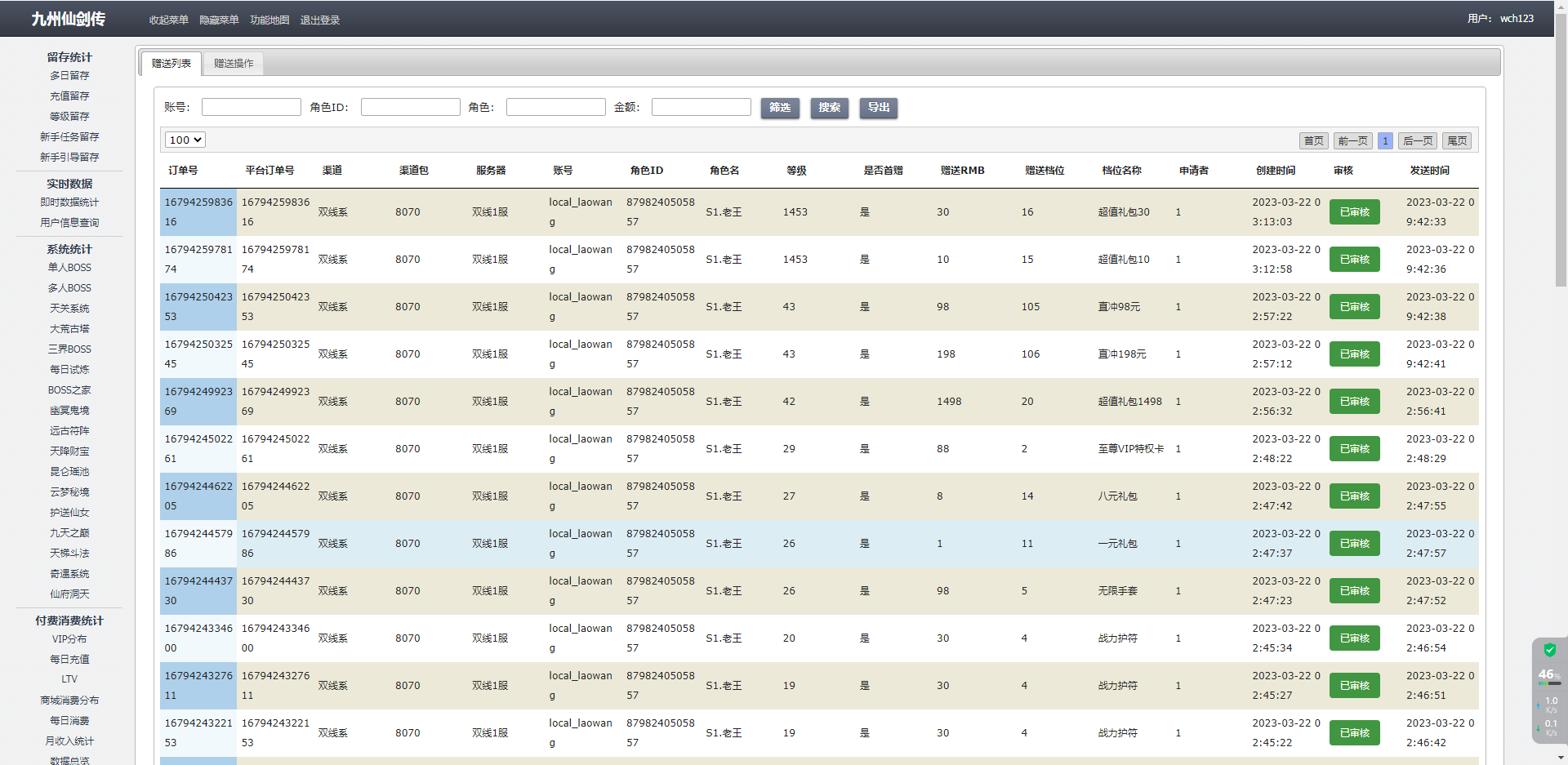Open 即时数据统计 in the sidebar
The width and height of the screenshot is (1568, 765).
tap(69, 202)
